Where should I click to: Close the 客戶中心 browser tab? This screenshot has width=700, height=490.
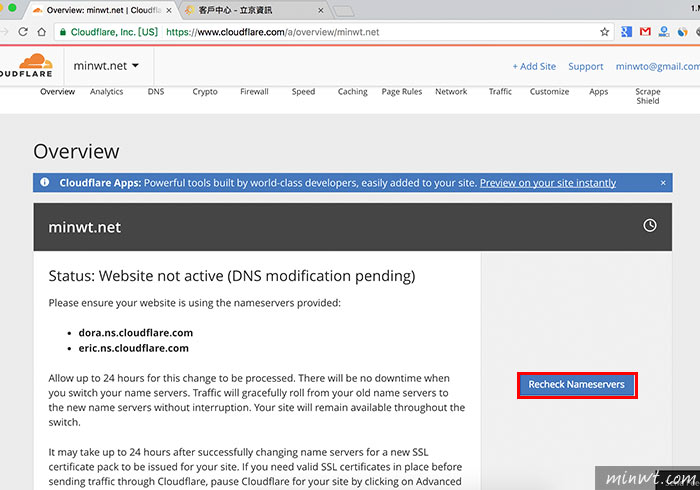321,10
